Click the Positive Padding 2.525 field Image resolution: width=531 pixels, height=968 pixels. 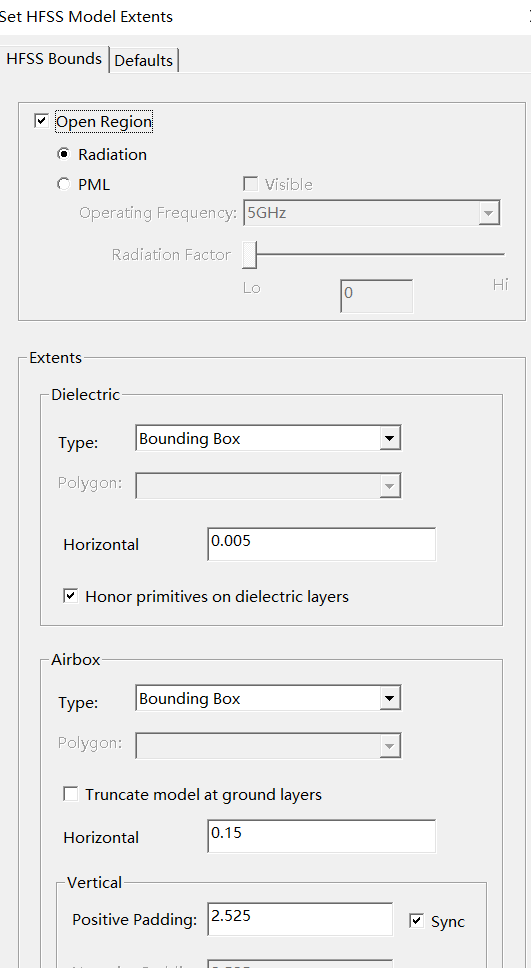(300, 919)
